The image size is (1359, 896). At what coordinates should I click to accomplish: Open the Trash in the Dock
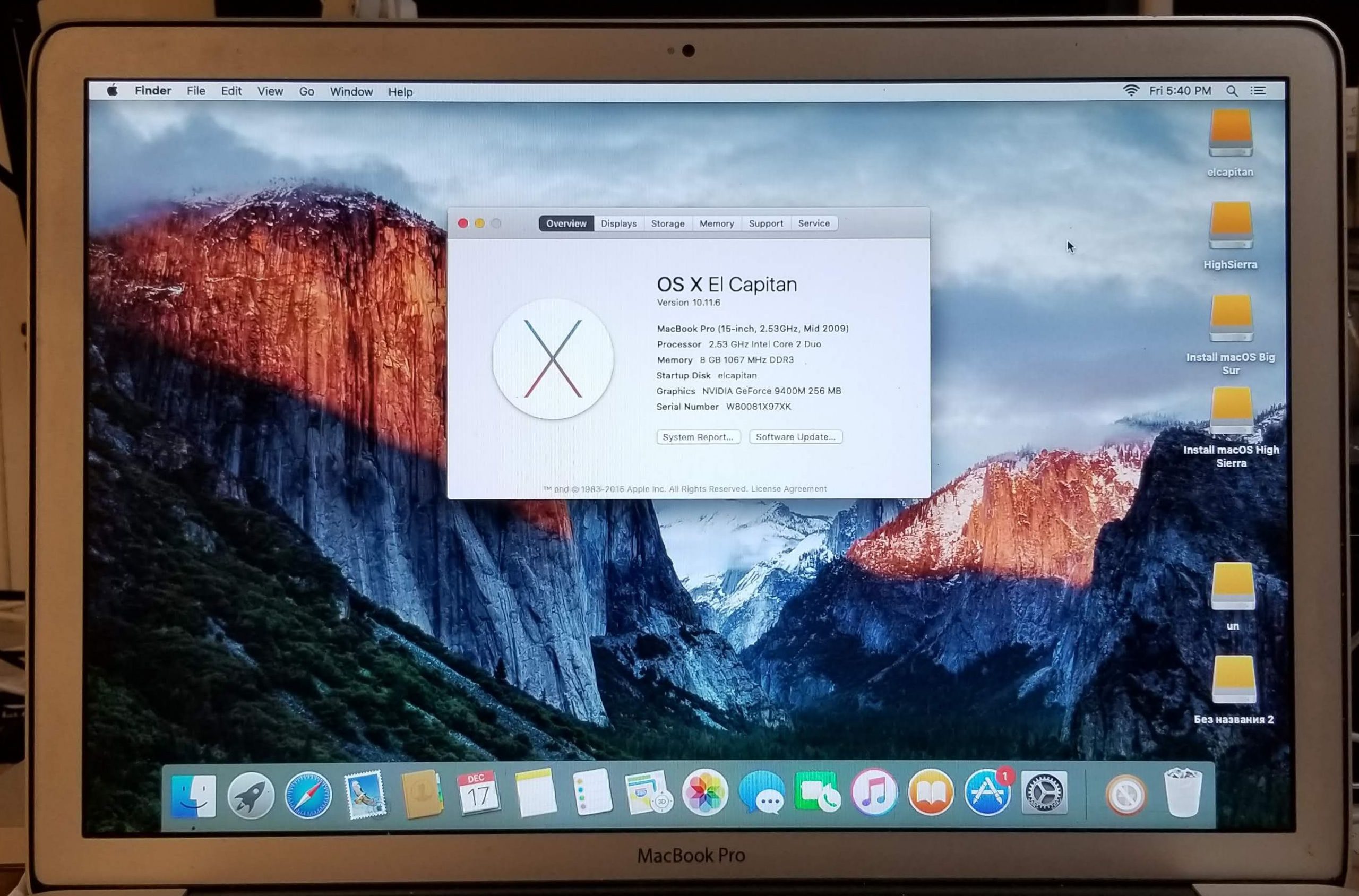[1182, 792]
